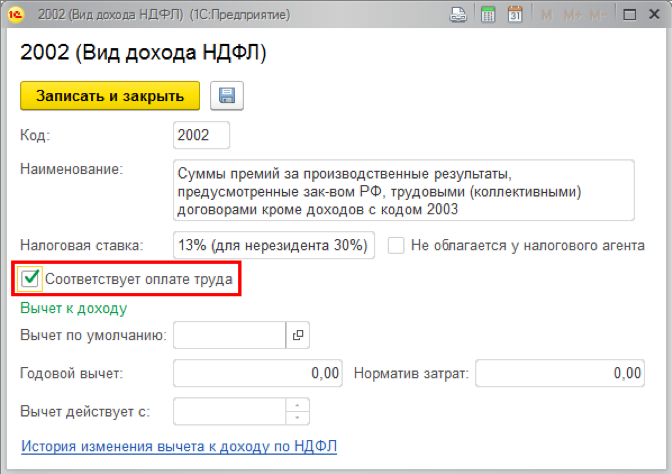Decrease 'Вычет действует с' value with down arrow
672x474 pixels.
[297, 418]
